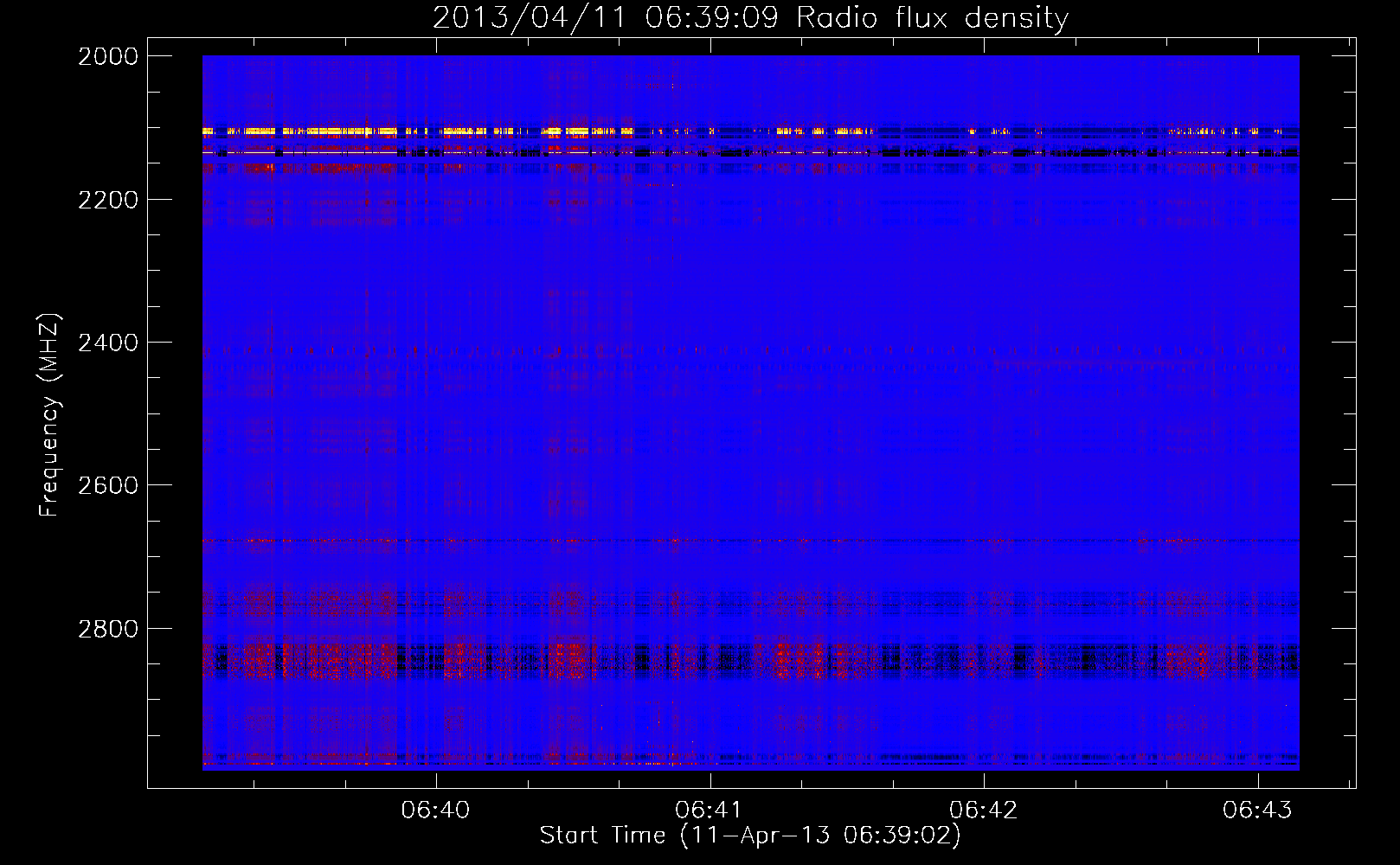Image resolution: width=1400 pixels, height=865 pixels.
Task: Click the 'Frequency (MHZ)' axis label
Action: [49, 415]
